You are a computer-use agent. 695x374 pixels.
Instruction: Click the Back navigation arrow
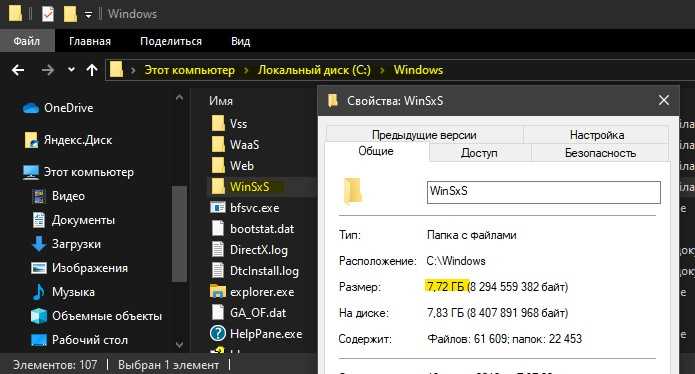point(18,70)
